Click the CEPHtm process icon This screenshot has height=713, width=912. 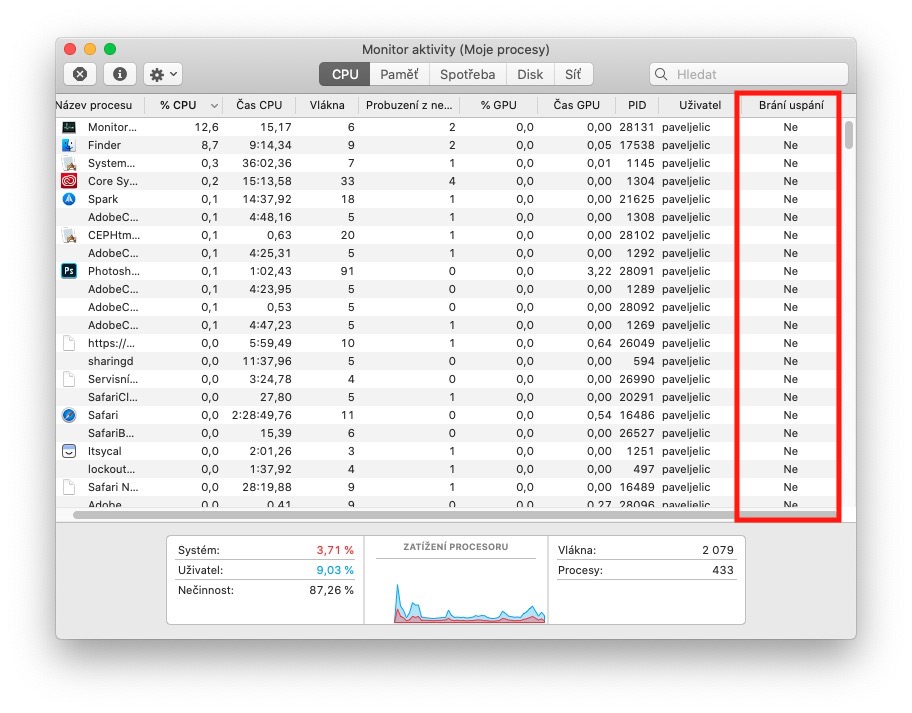point(69,235)
